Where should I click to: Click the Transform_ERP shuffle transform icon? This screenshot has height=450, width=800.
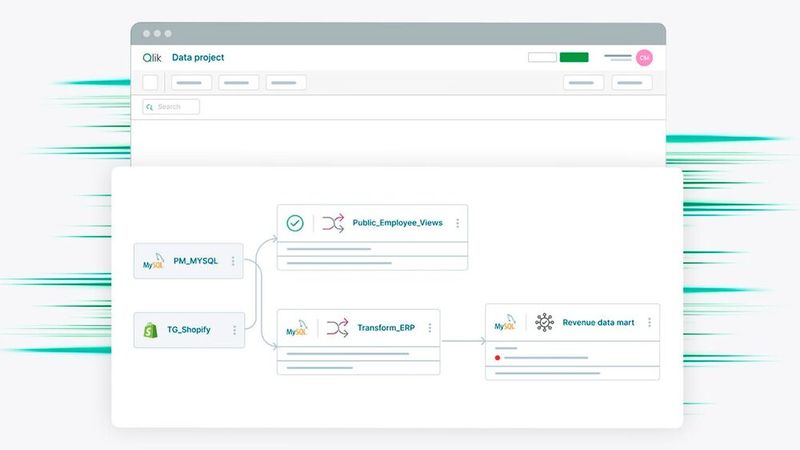click(338, 328)
